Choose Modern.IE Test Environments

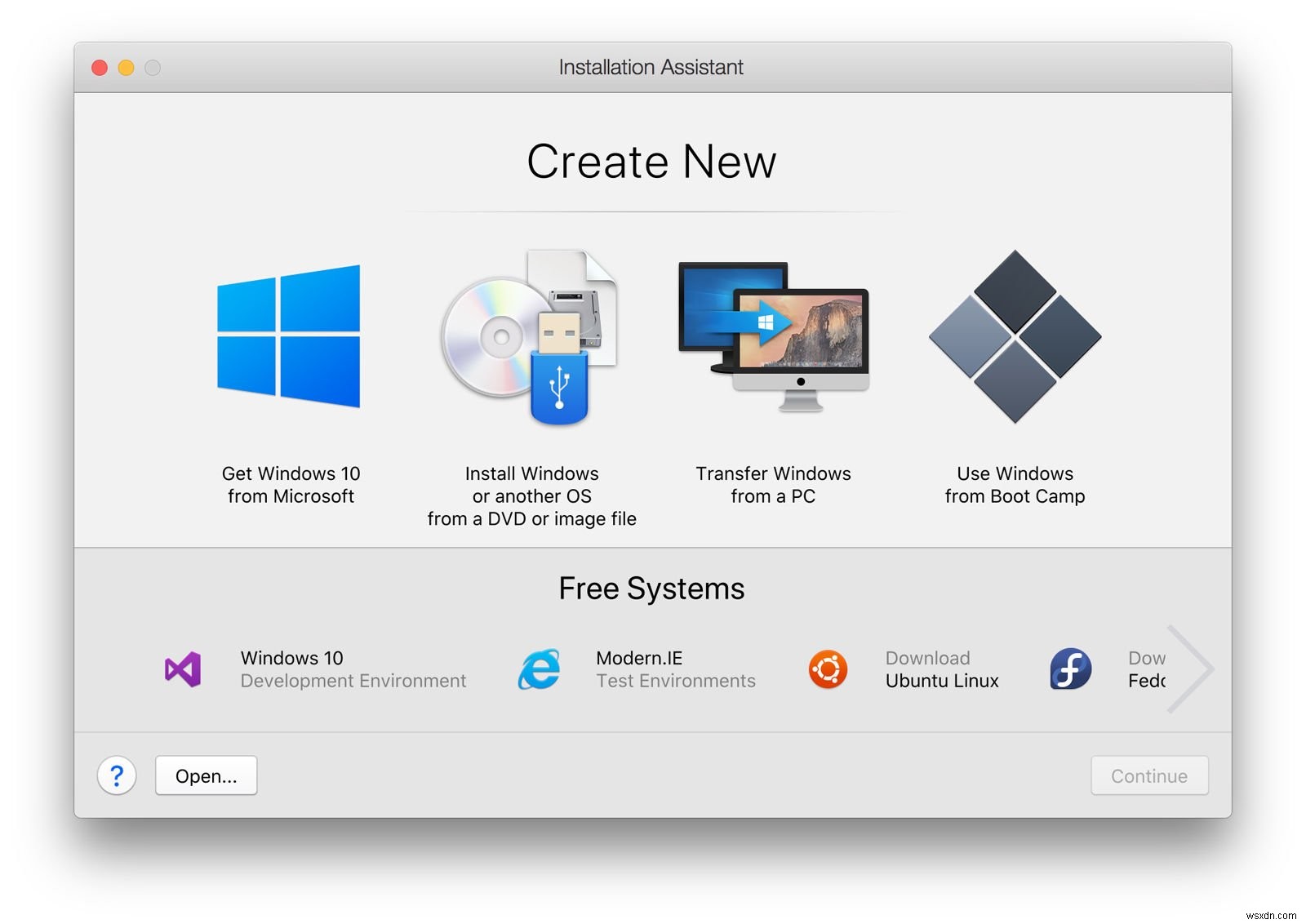click(x=675, y=669)
